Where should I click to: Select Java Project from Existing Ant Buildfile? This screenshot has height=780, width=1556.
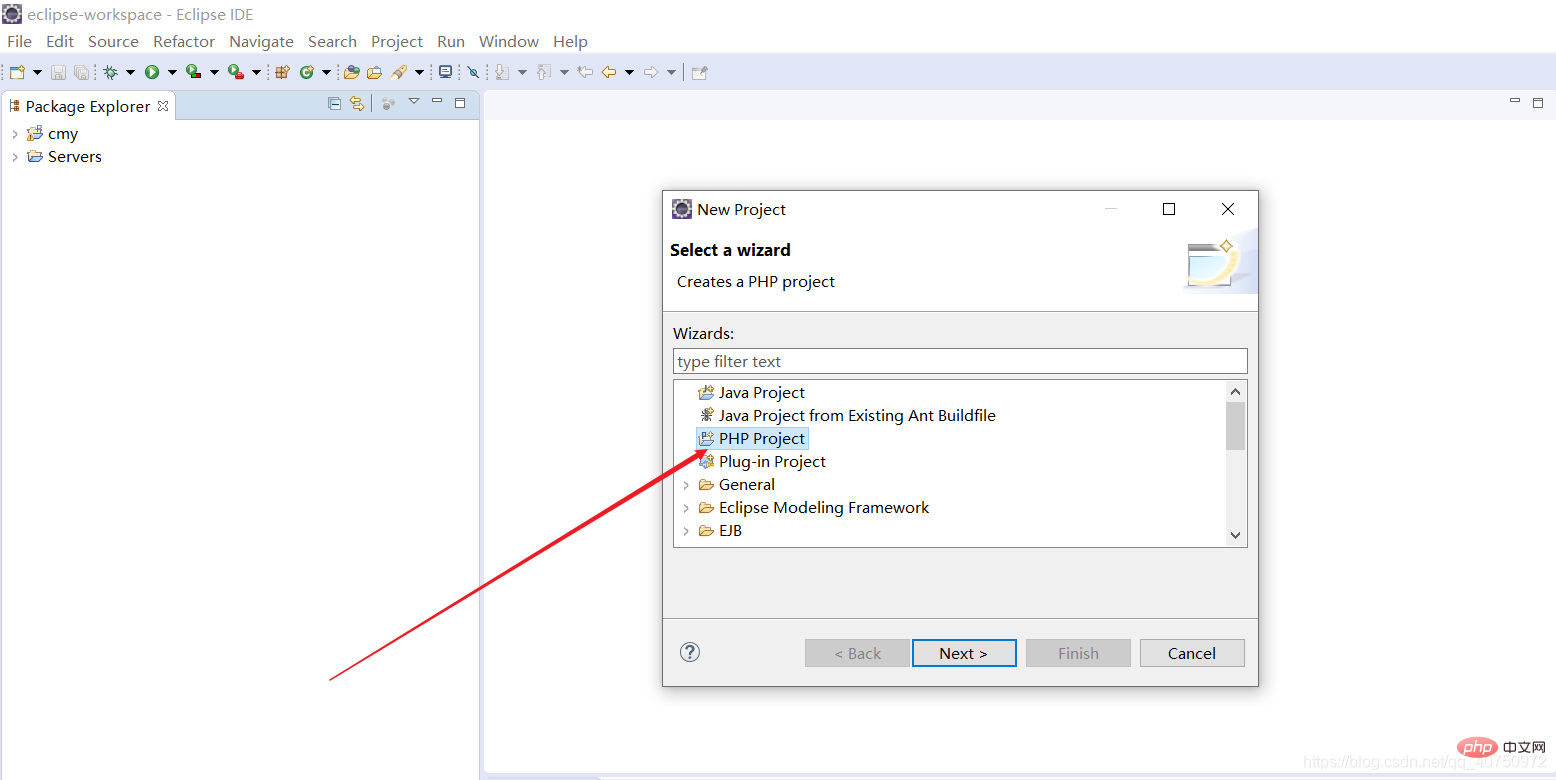pyautogui.click(x=857, y=415)
